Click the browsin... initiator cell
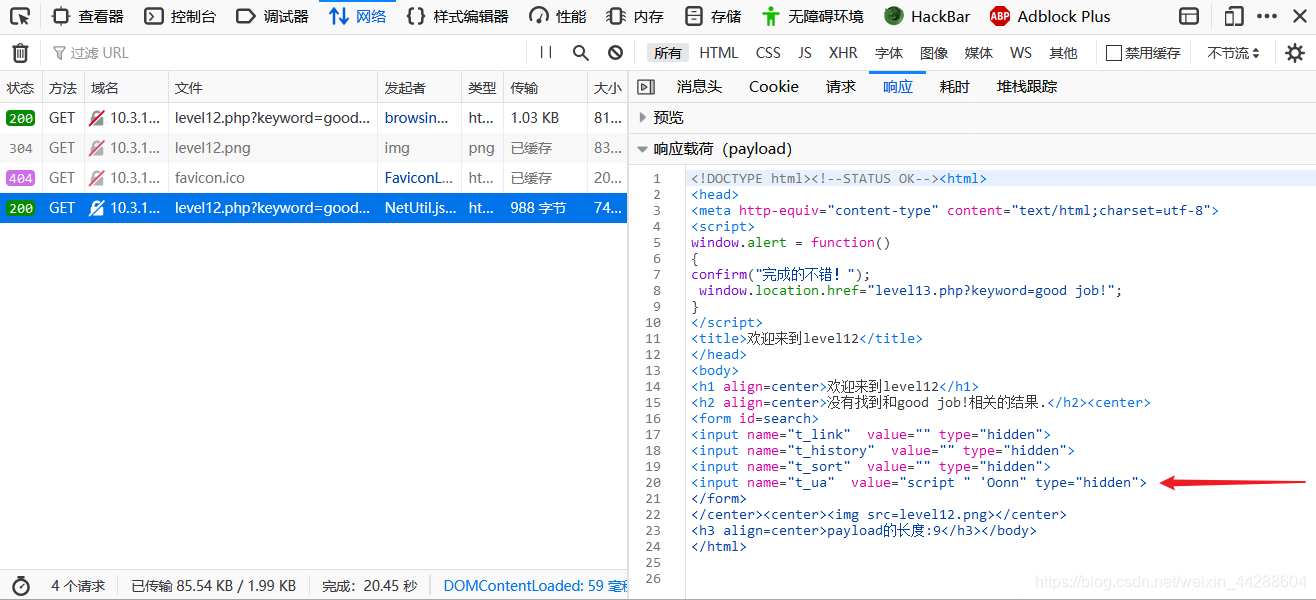This screenshot has height=600, width=1316. 417,118
